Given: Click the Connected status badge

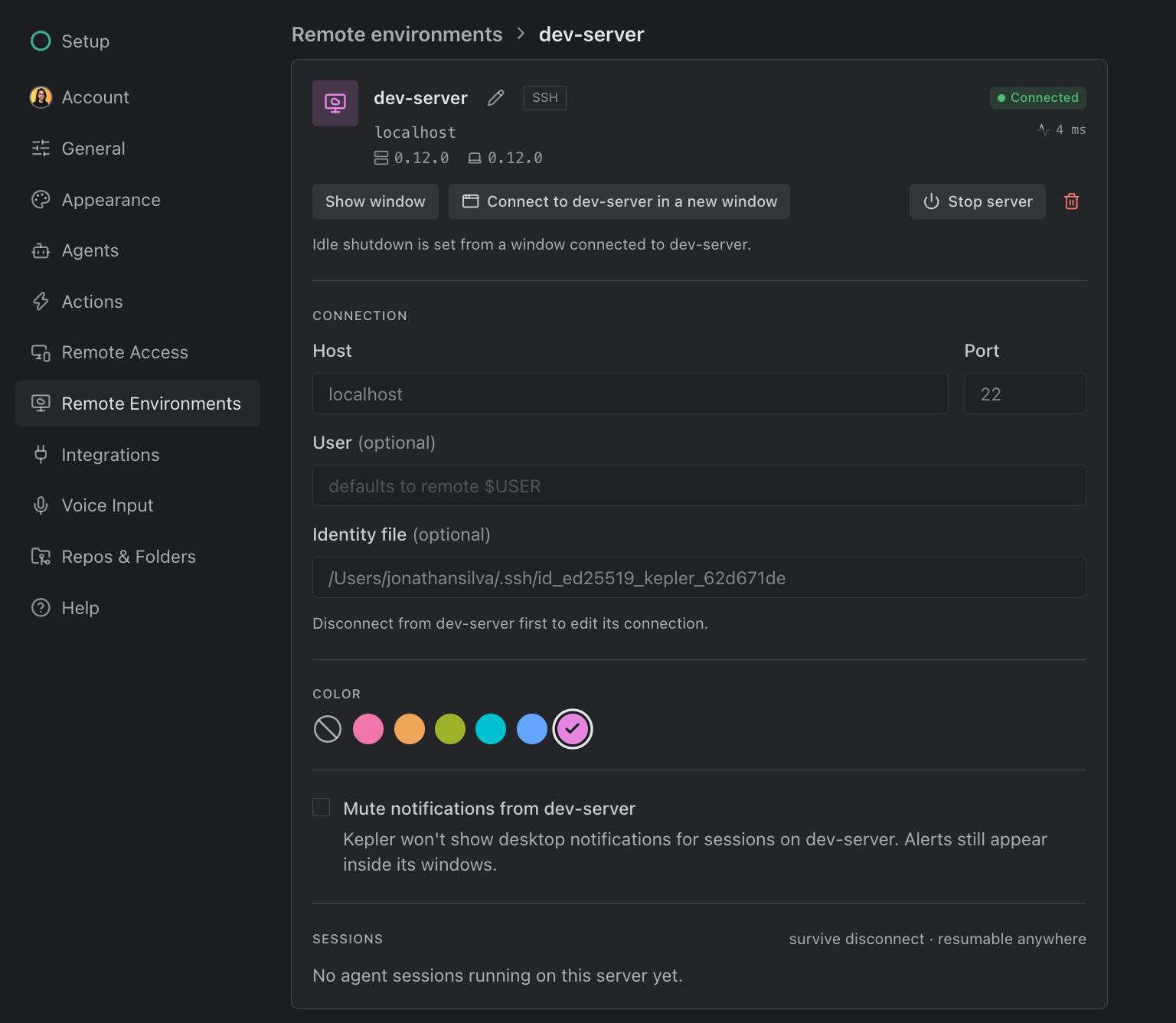Looking at the screenshot, I should pyautogui.click(x=1038, y=98).
